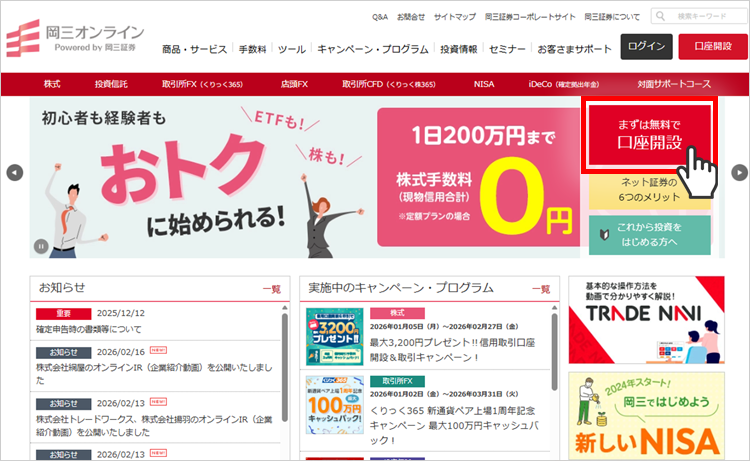Open 岡三証券について link

point(612,17)
